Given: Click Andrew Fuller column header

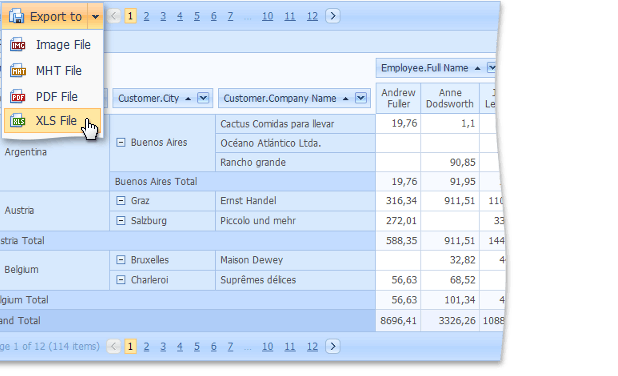Looking at the screenshot, I should pyautogui.click(x=398, y=98).
